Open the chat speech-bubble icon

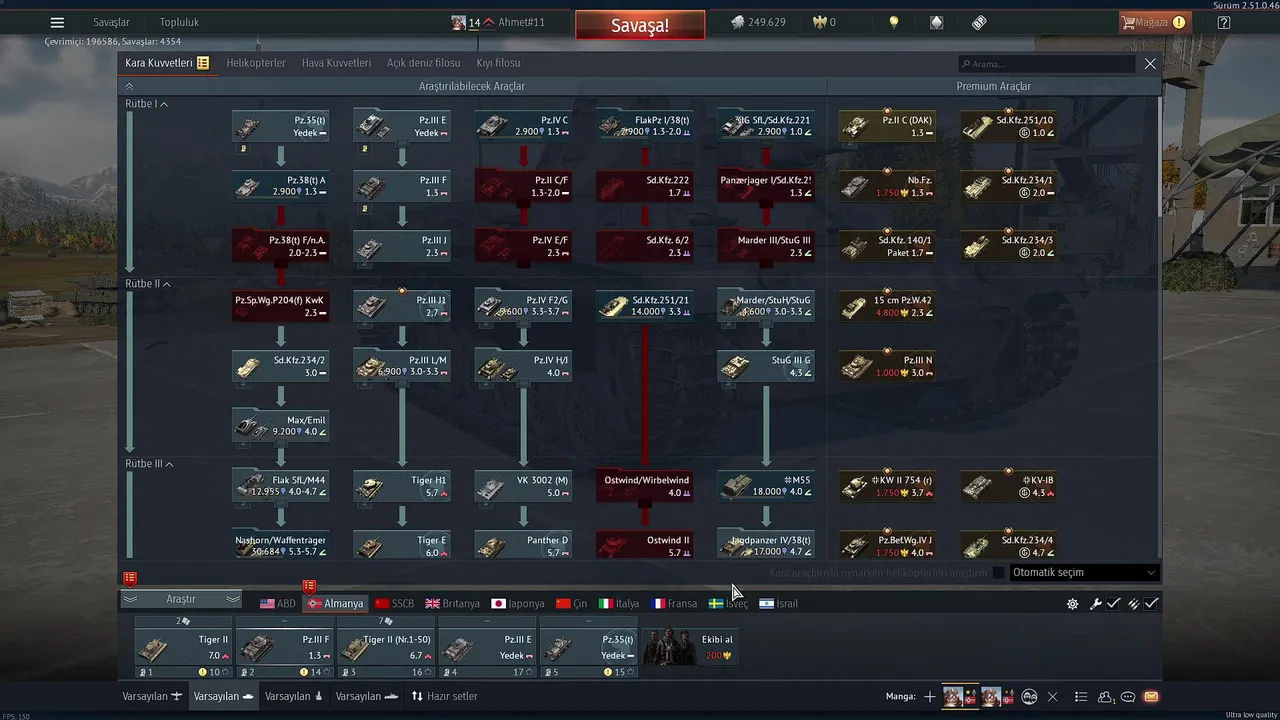tap(1129, 696)
